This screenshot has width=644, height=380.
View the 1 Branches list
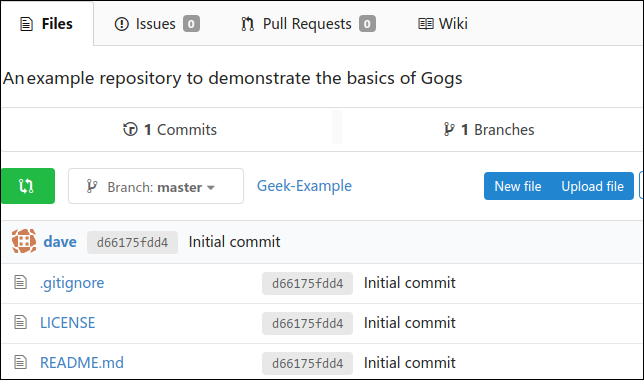coord(489,130)
